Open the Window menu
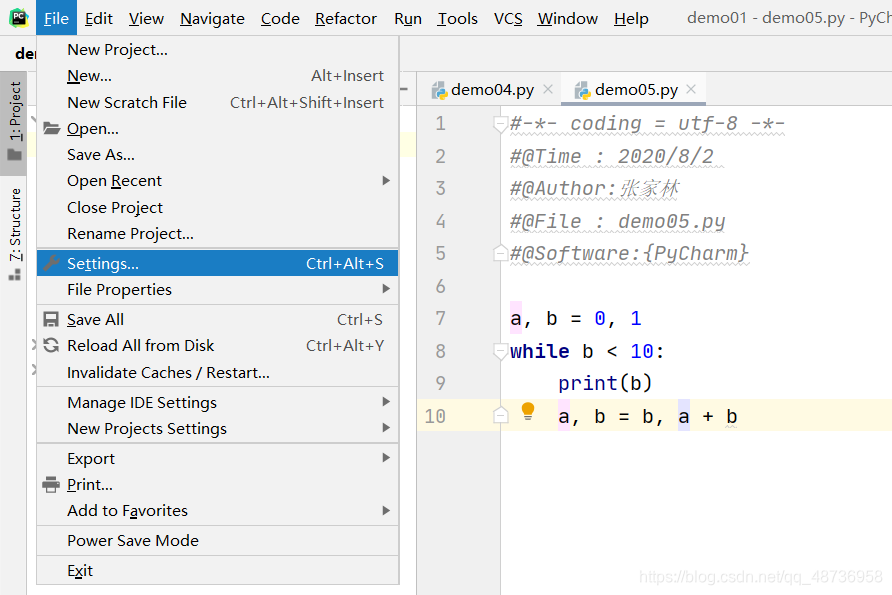Viewport: 892px width, 595px height. point(567,19)
